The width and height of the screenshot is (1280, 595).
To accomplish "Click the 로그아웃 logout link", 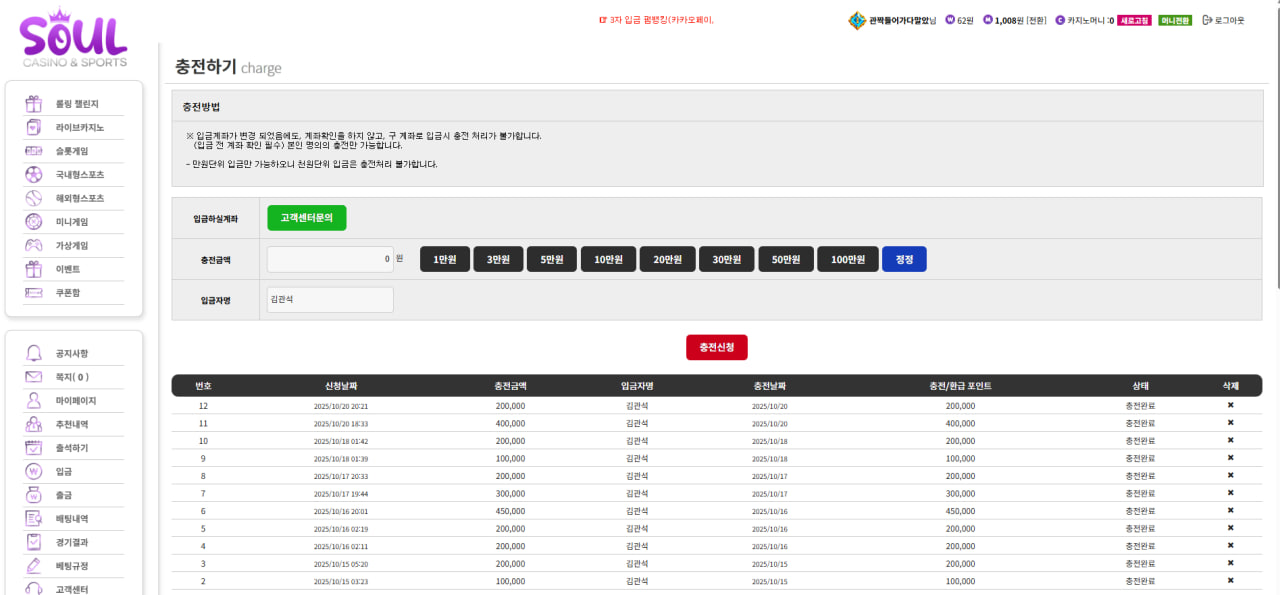I will point(1224,20).
